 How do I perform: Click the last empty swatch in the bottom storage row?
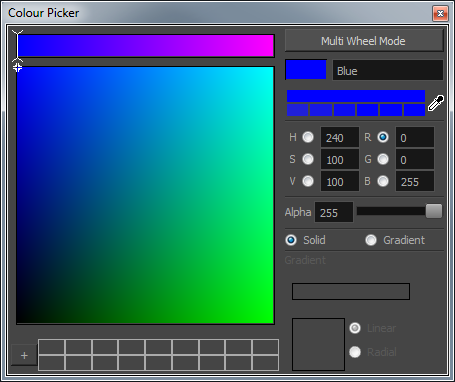(x=266, y=363)
